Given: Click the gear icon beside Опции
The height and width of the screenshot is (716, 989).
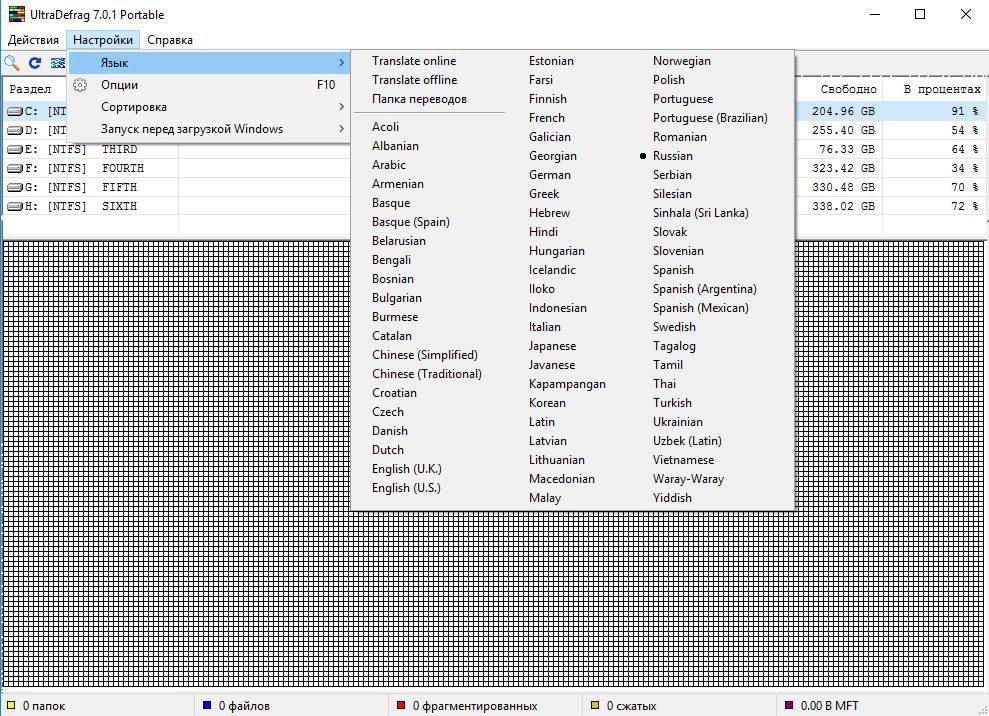Looking at the screenshot, I should (80, 85).
